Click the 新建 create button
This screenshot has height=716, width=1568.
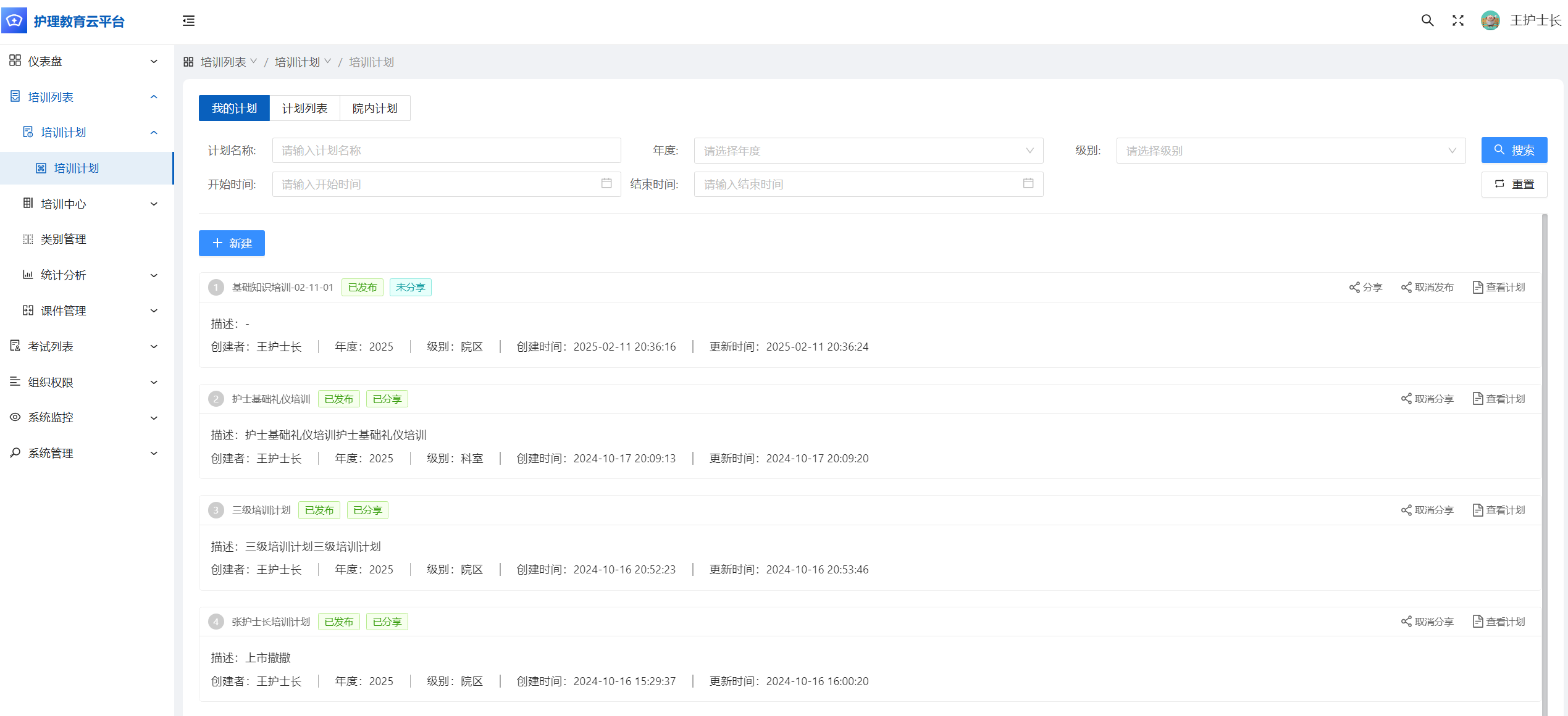[x=232, y=243]
